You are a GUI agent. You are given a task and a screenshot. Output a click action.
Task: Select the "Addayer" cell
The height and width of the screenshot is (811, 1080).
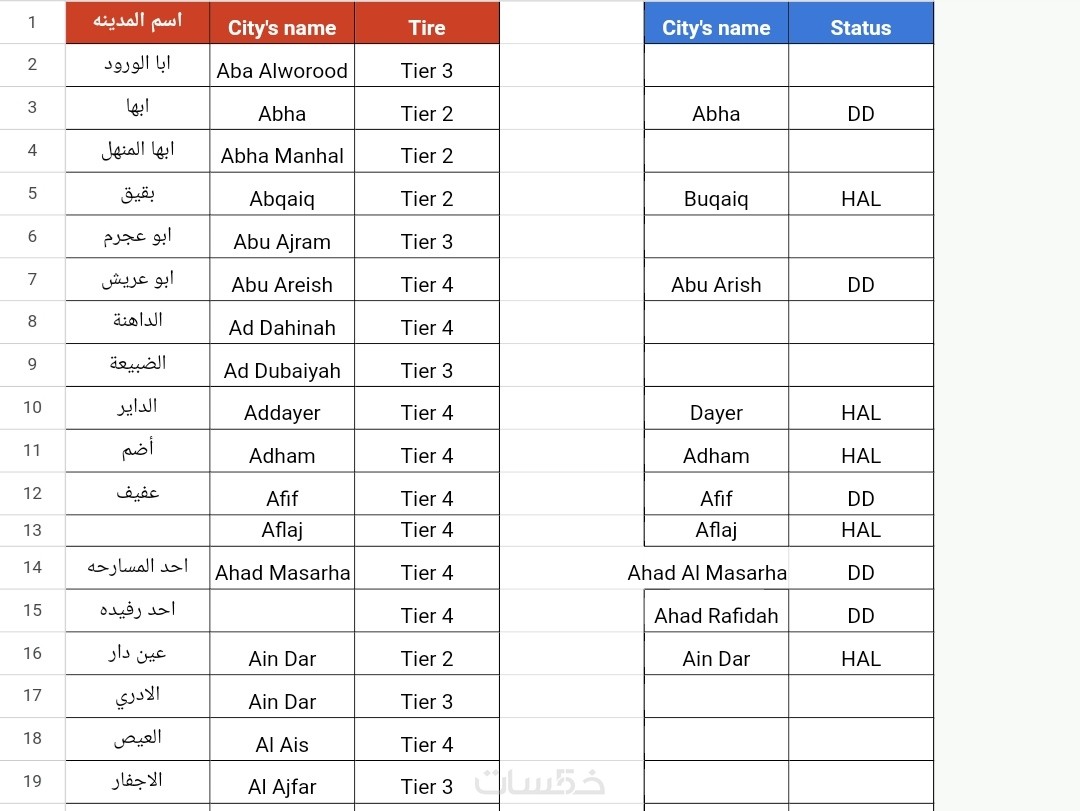coord(282,412)
